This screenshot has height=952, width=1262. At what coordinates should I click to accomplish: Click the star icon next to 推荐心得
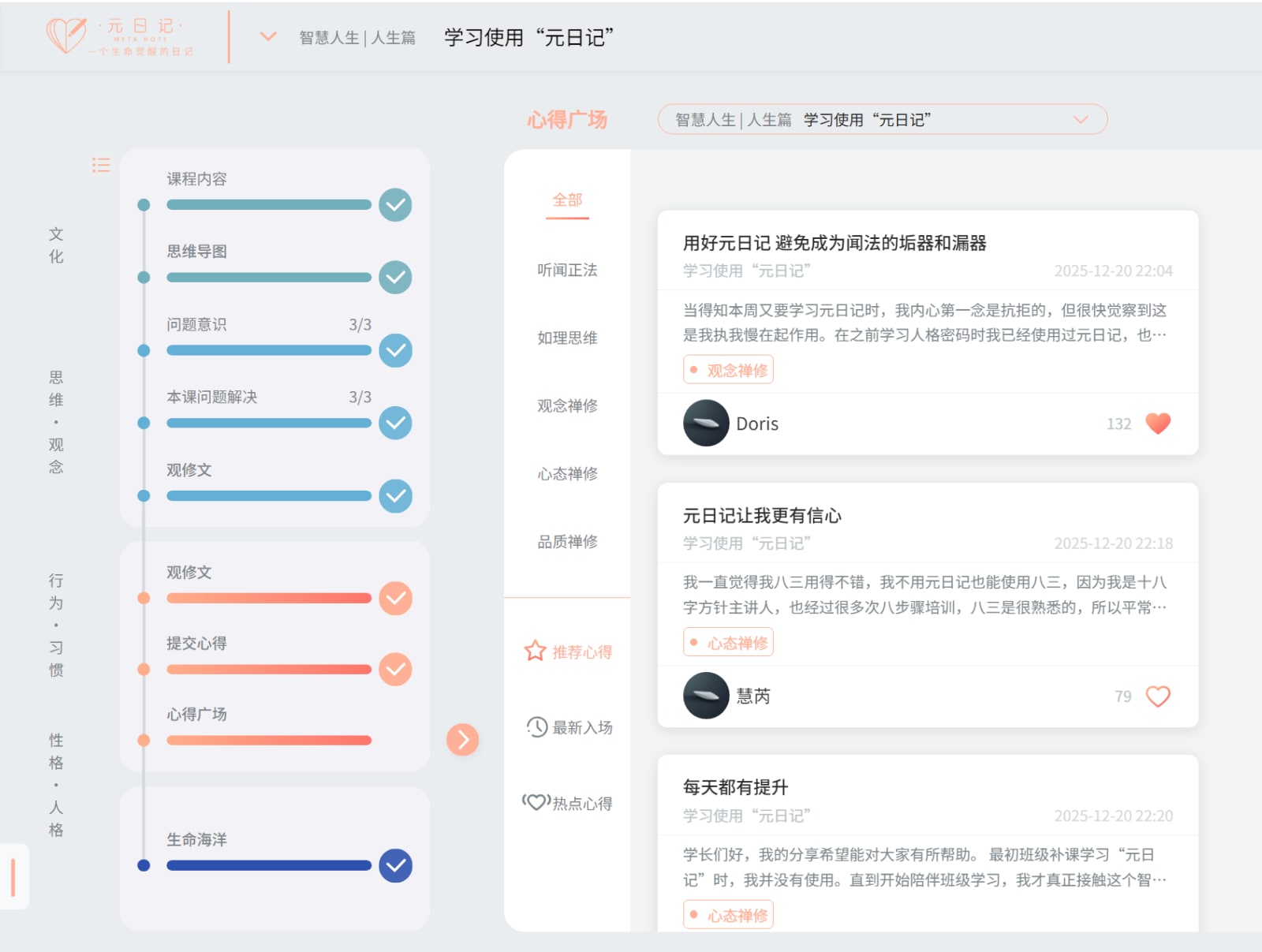[x=536, y=651]
